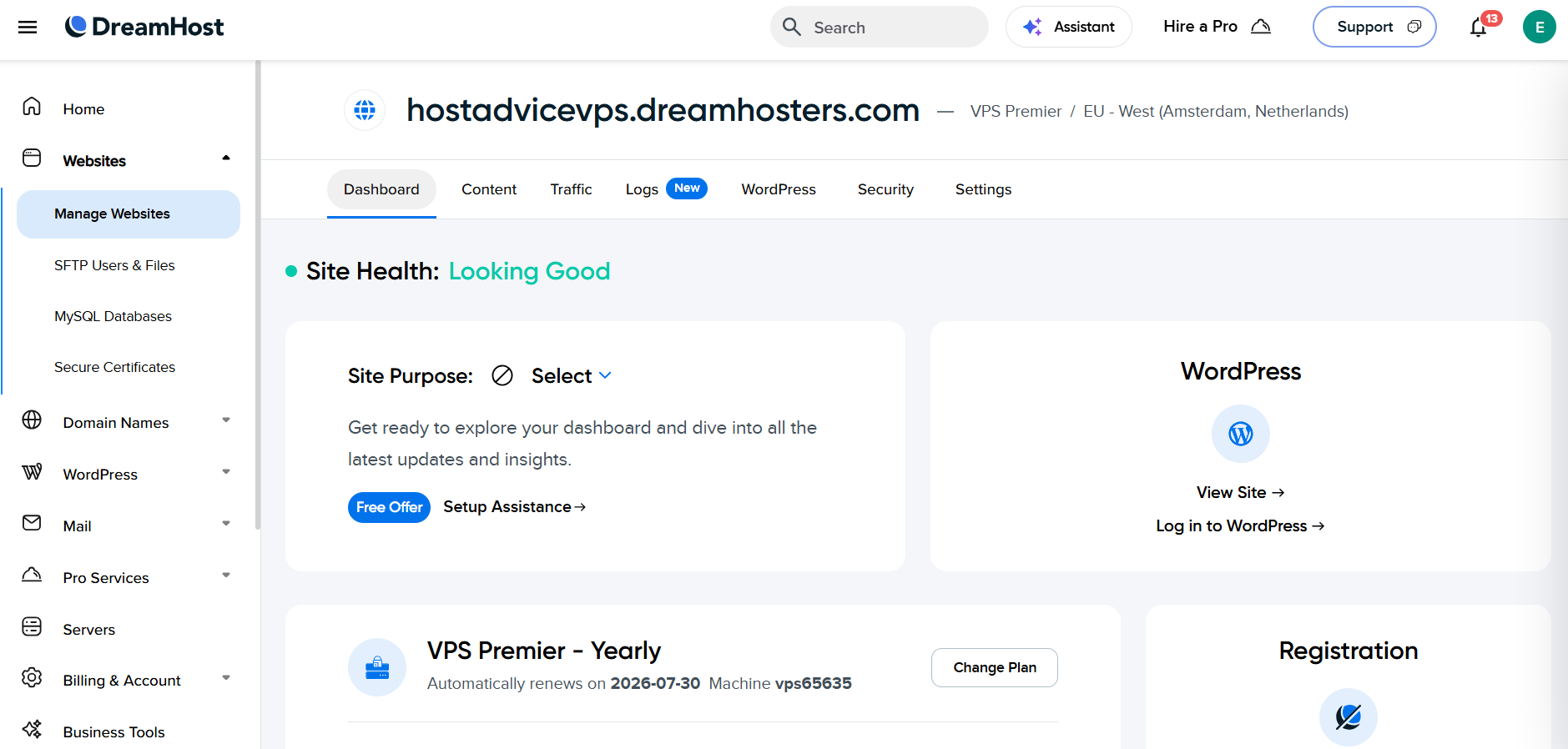Collapse the Websites sidebar section
The width and height of the screenshot is (1568, 749).
pyautogui.click(x=225, y=158)
